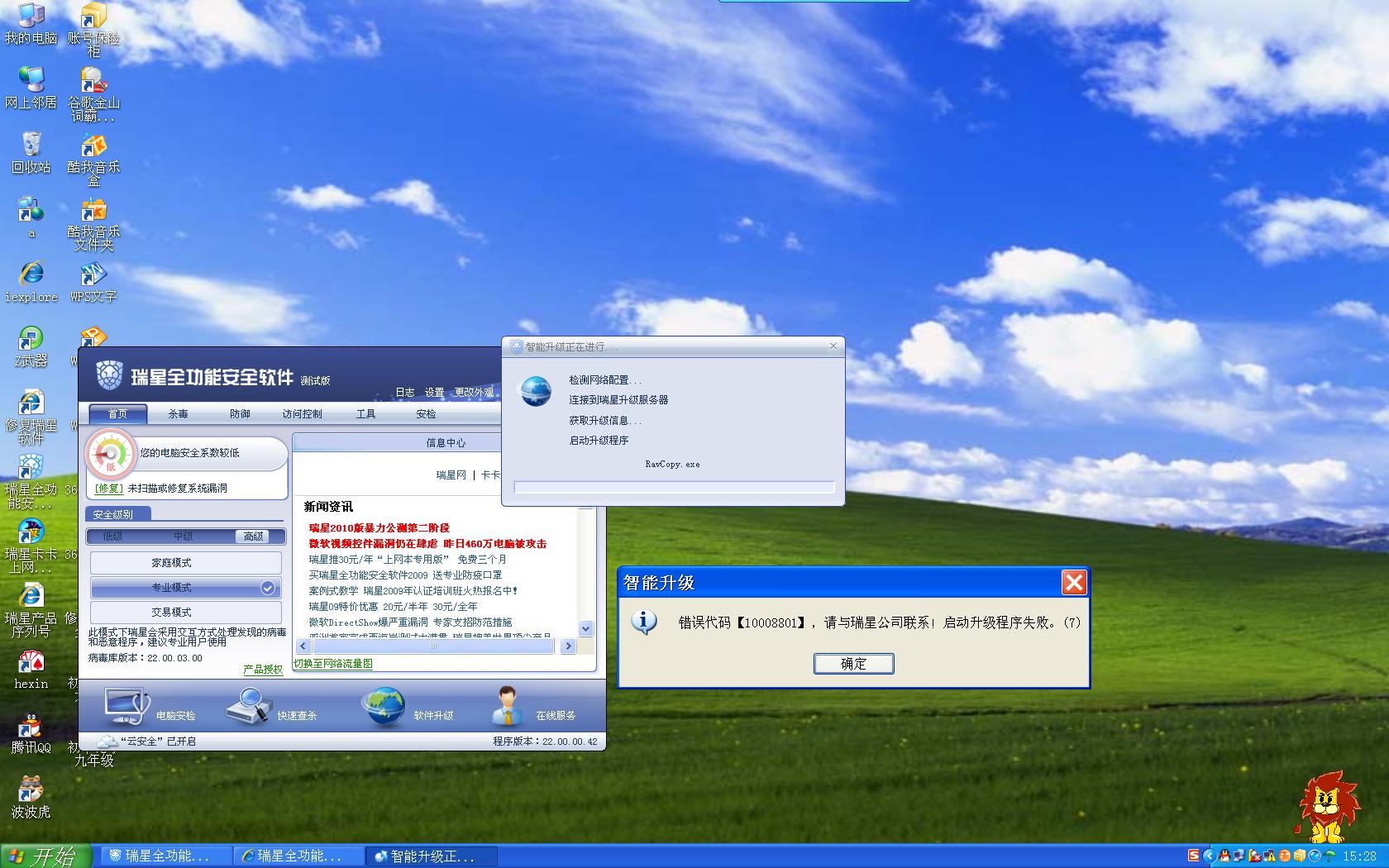Select 专业模式 professional mode
Screen dimensions: 1389x868
pos(185,587)
